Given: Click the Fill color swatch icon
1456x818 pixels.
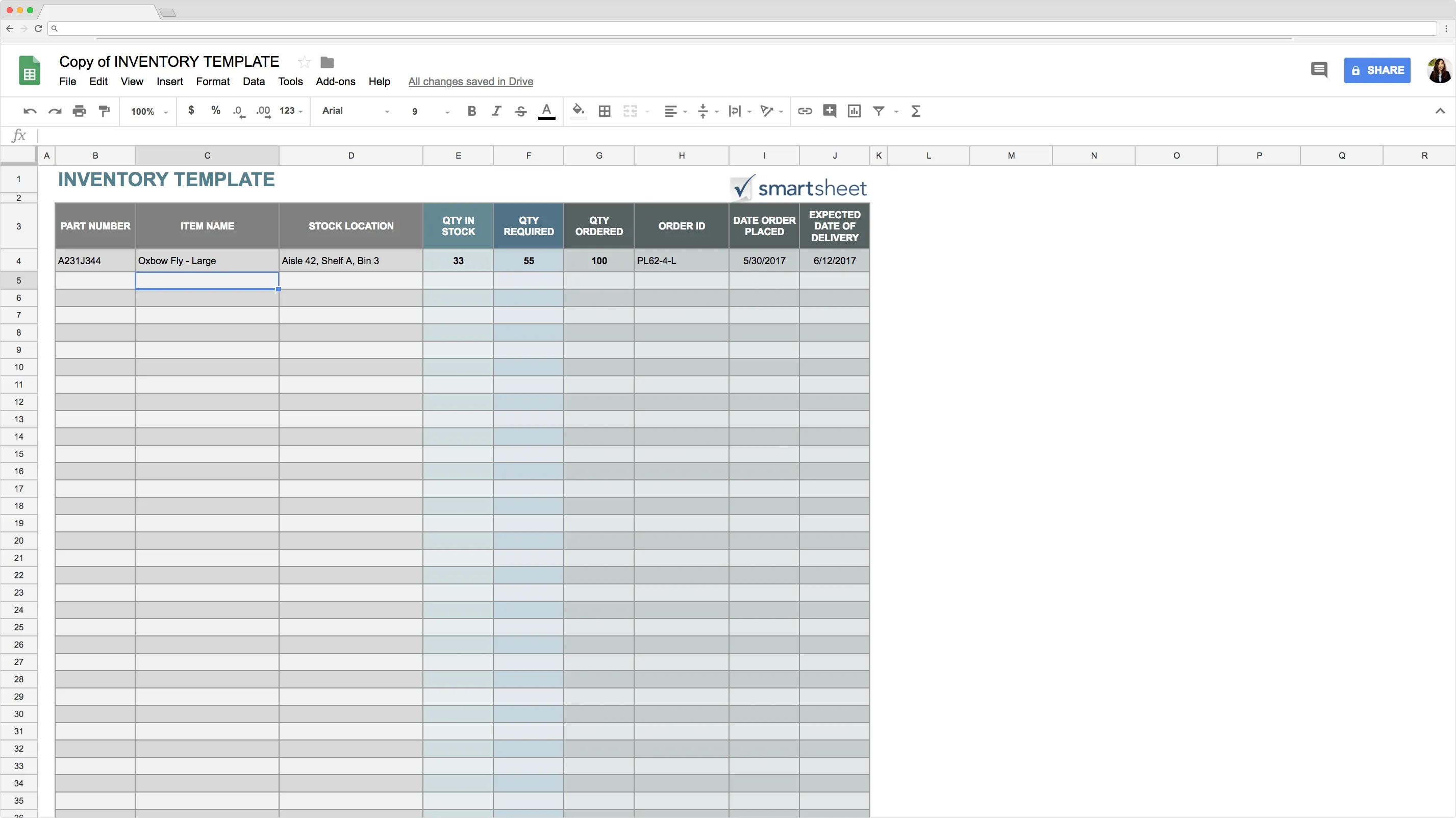Looking at the screenshot, I should click(x=578, y=110).
